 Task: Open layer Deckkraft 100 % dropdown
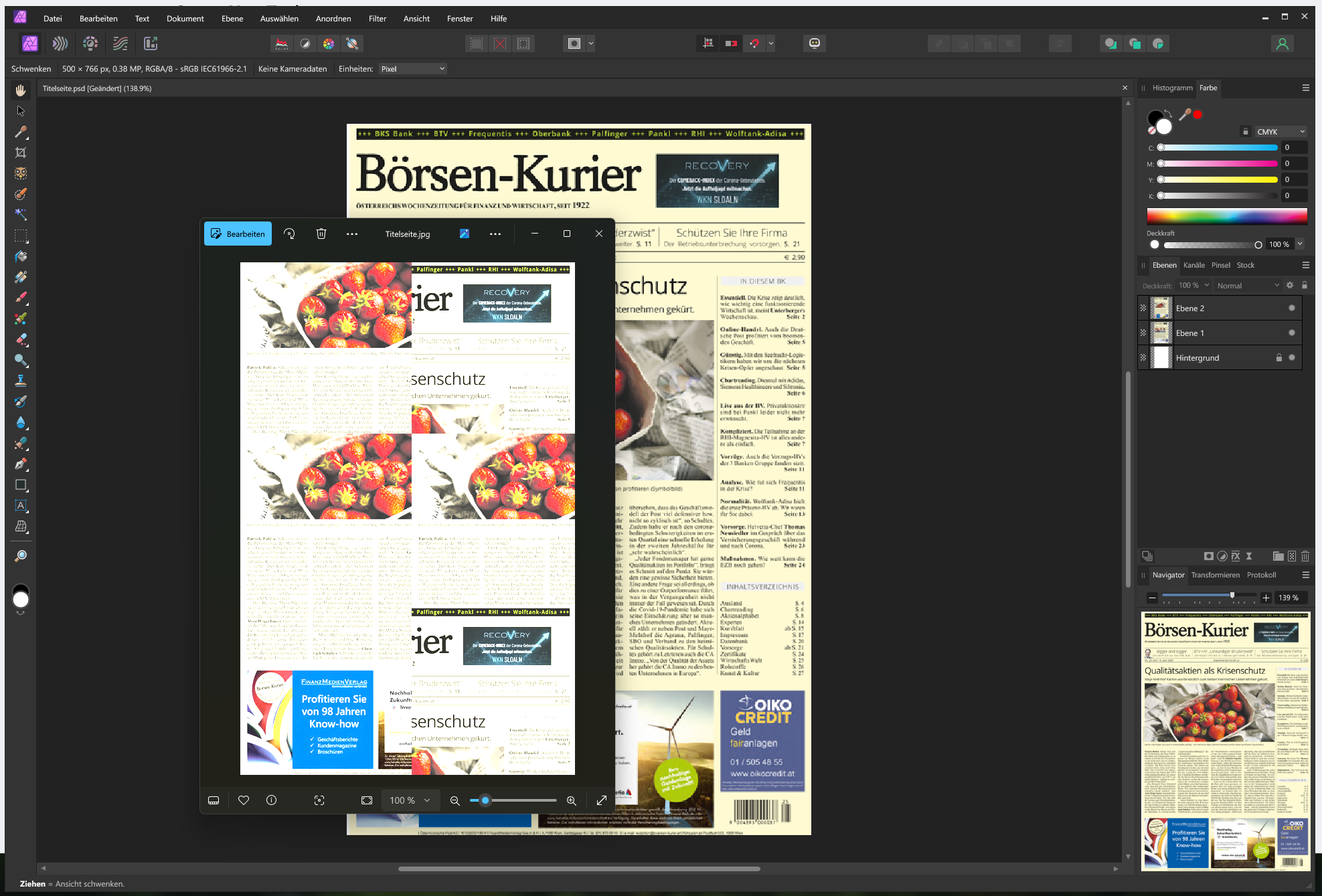tap(1193, 286)
